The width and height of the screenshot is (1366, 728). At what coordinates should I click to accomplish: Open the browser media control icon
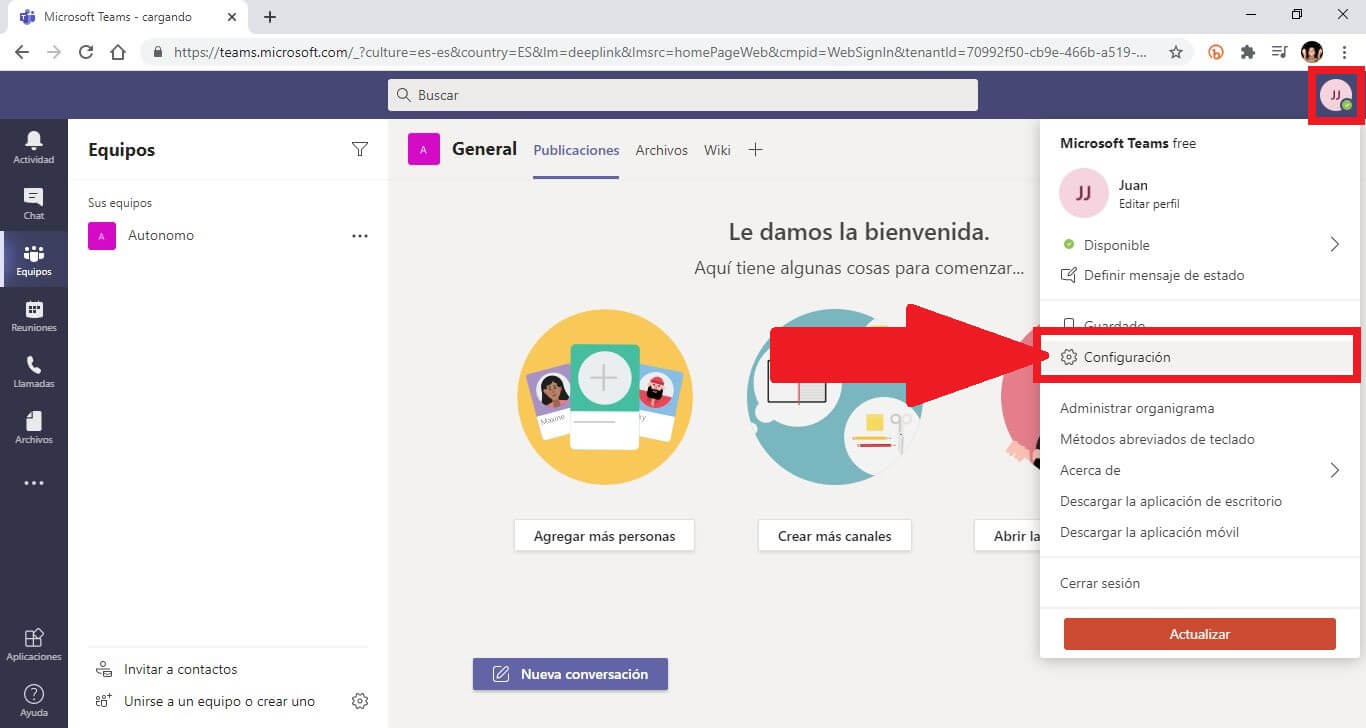click(x=1279, y=52)
